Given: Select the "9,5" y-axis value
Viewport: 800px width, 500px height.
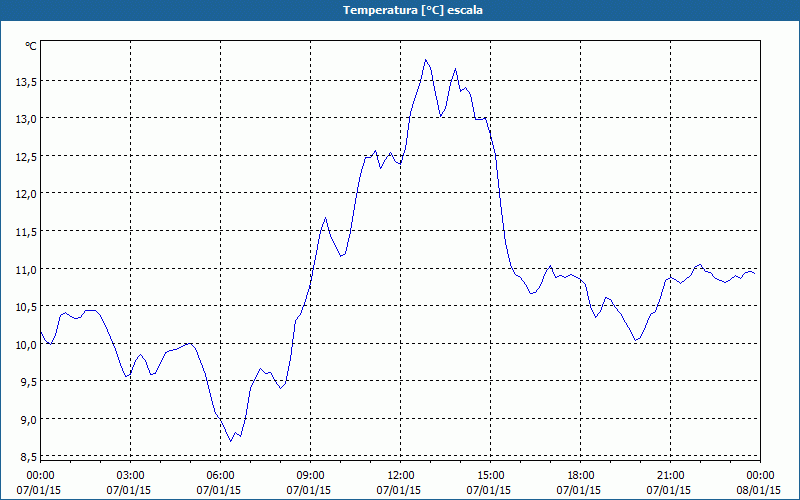Looking at the screenshot, I should 29,383.
